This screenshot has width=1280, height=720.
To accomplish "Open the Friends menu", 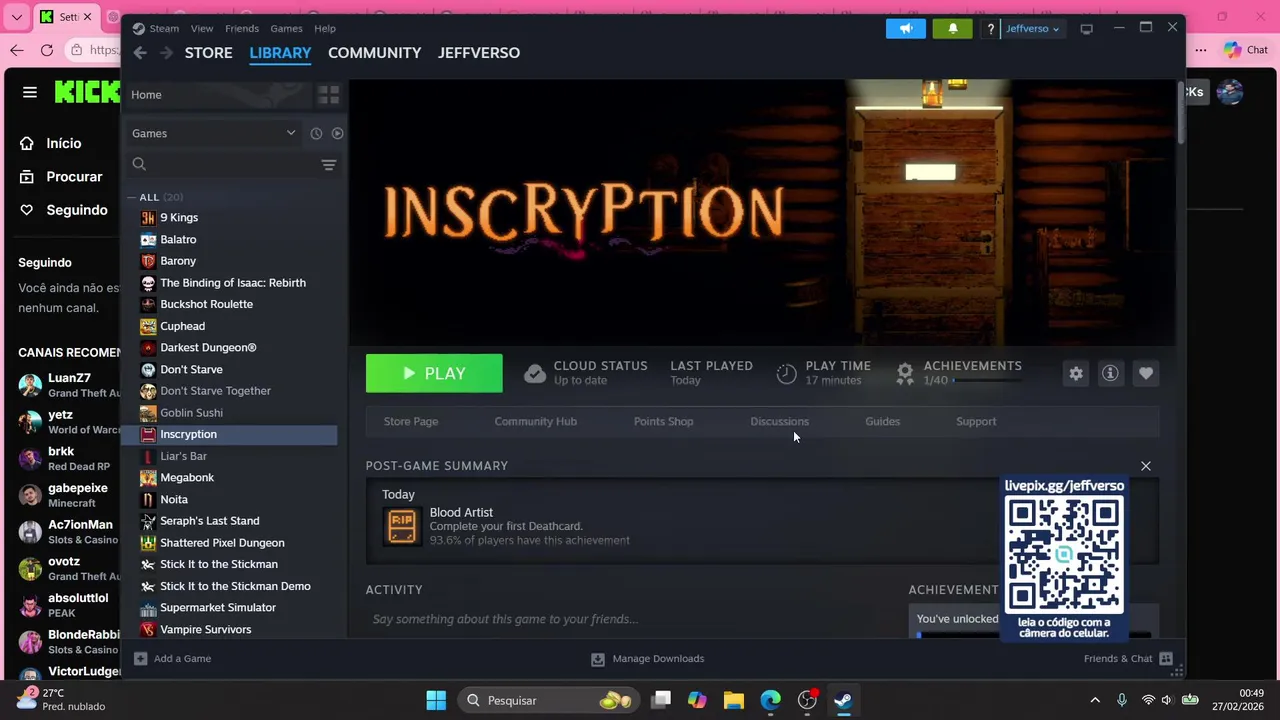I will tap(242, 28).
